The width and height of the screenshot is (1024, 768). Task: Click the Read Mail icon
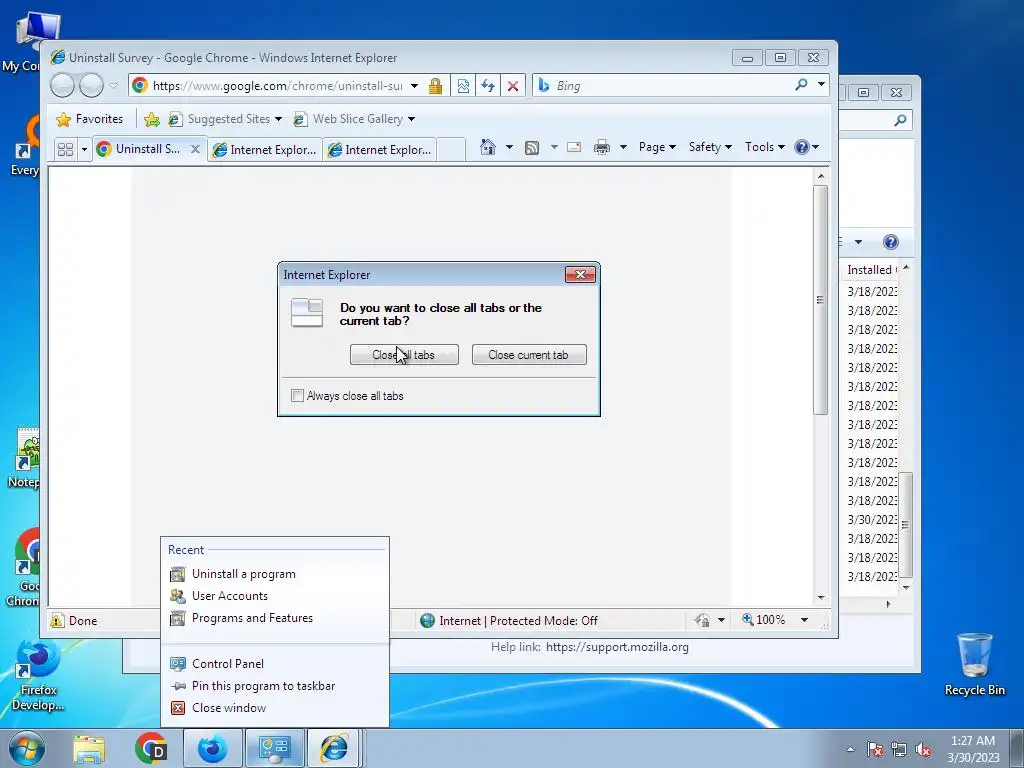tap(574, 147)
